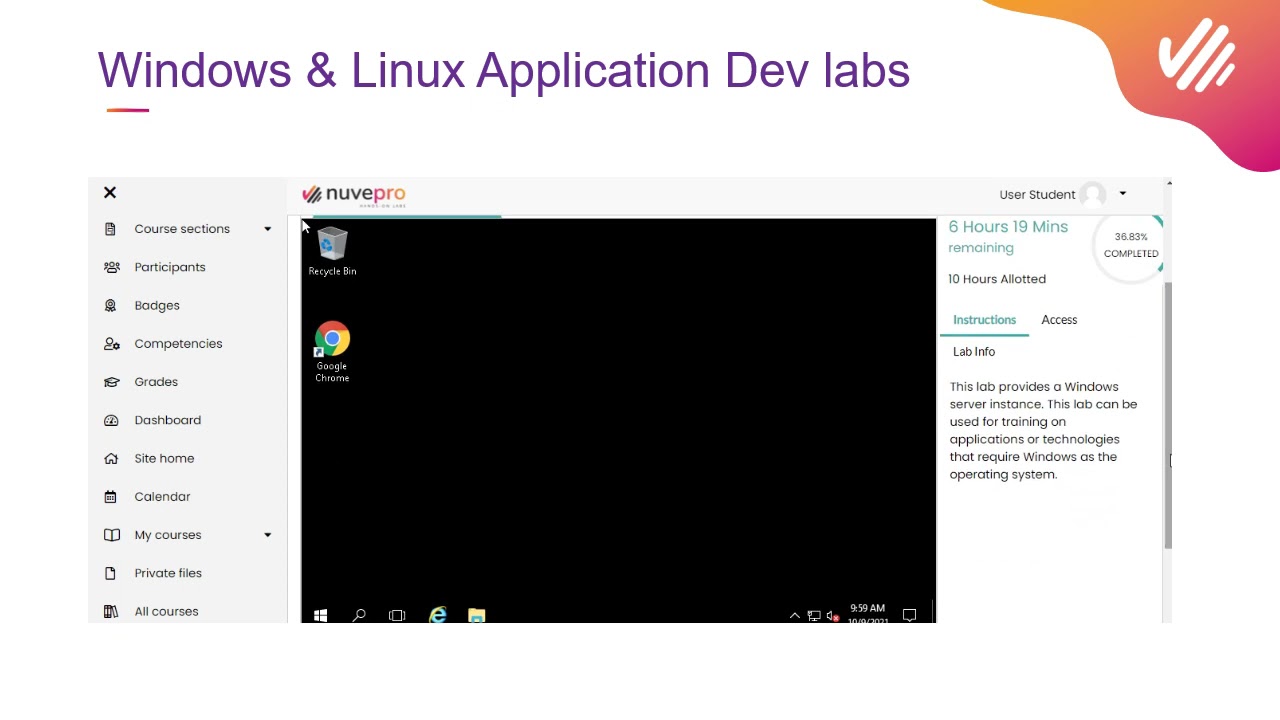Open the Action Center notifications icon
The width and height of the screenshot is (1280, 720).
(x=909, y=615)
